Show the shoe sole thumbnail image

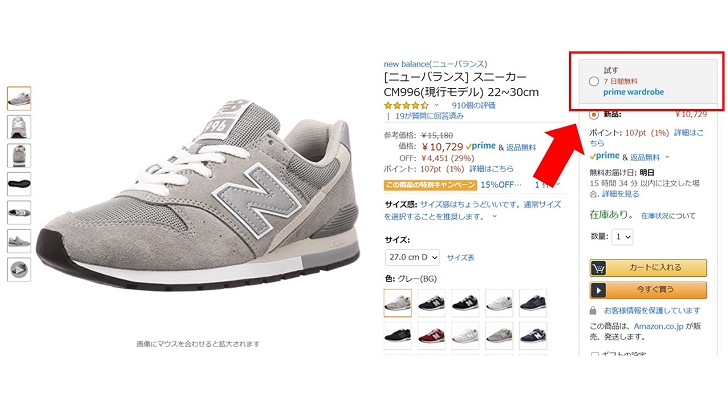[x=19, y=184]
